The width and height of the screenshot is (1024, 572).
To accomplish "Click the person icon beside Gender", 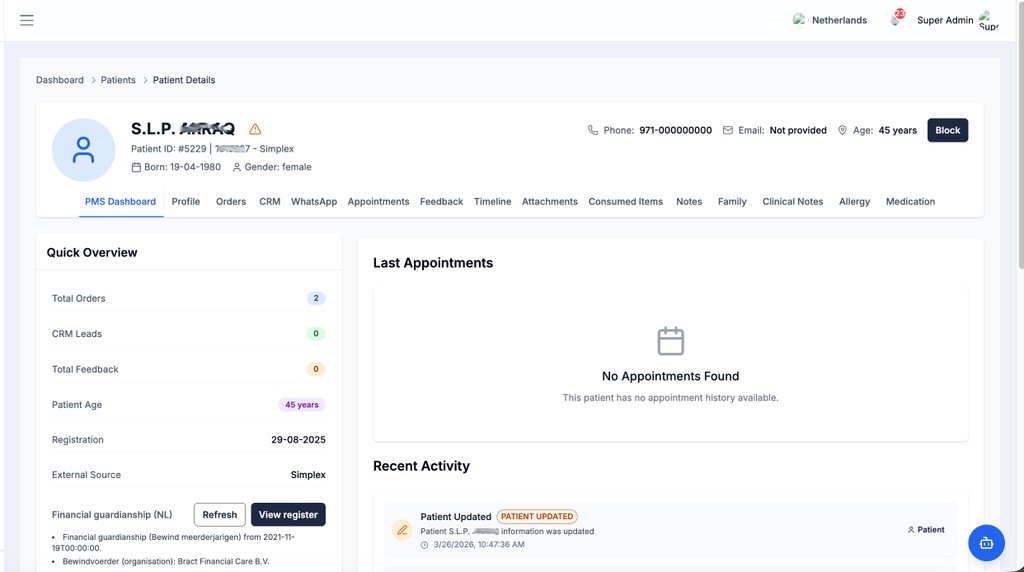I will coord(236,167).
